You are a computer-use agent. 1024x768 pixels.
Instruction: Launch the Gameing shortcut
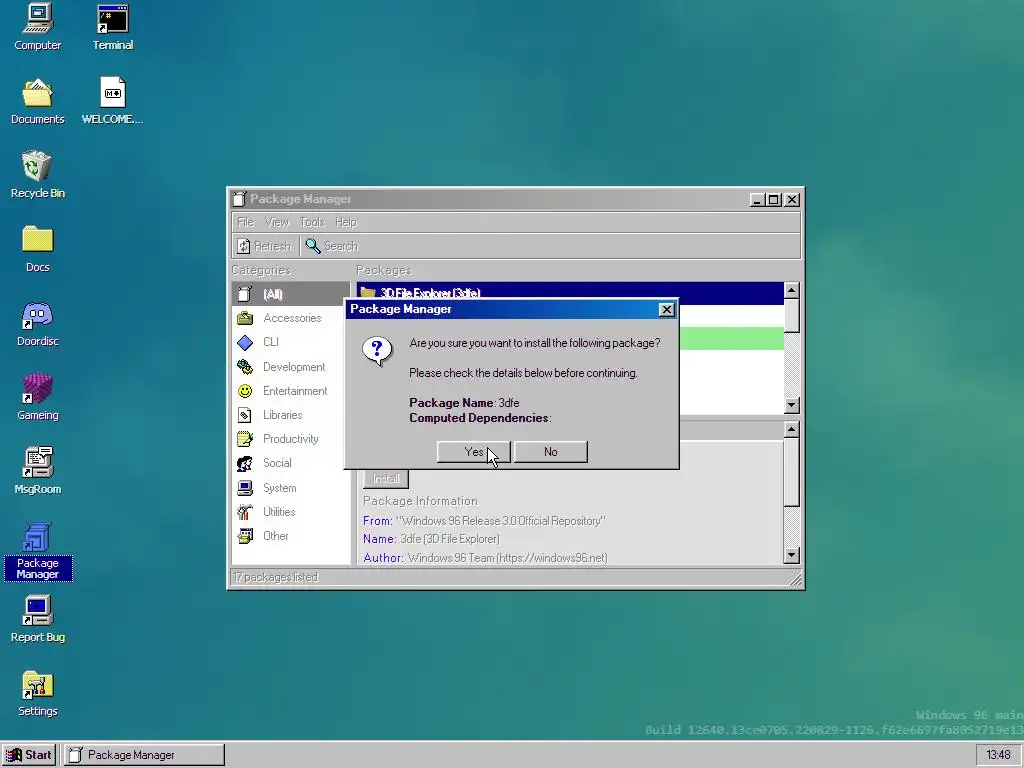[x=38, y=397]
